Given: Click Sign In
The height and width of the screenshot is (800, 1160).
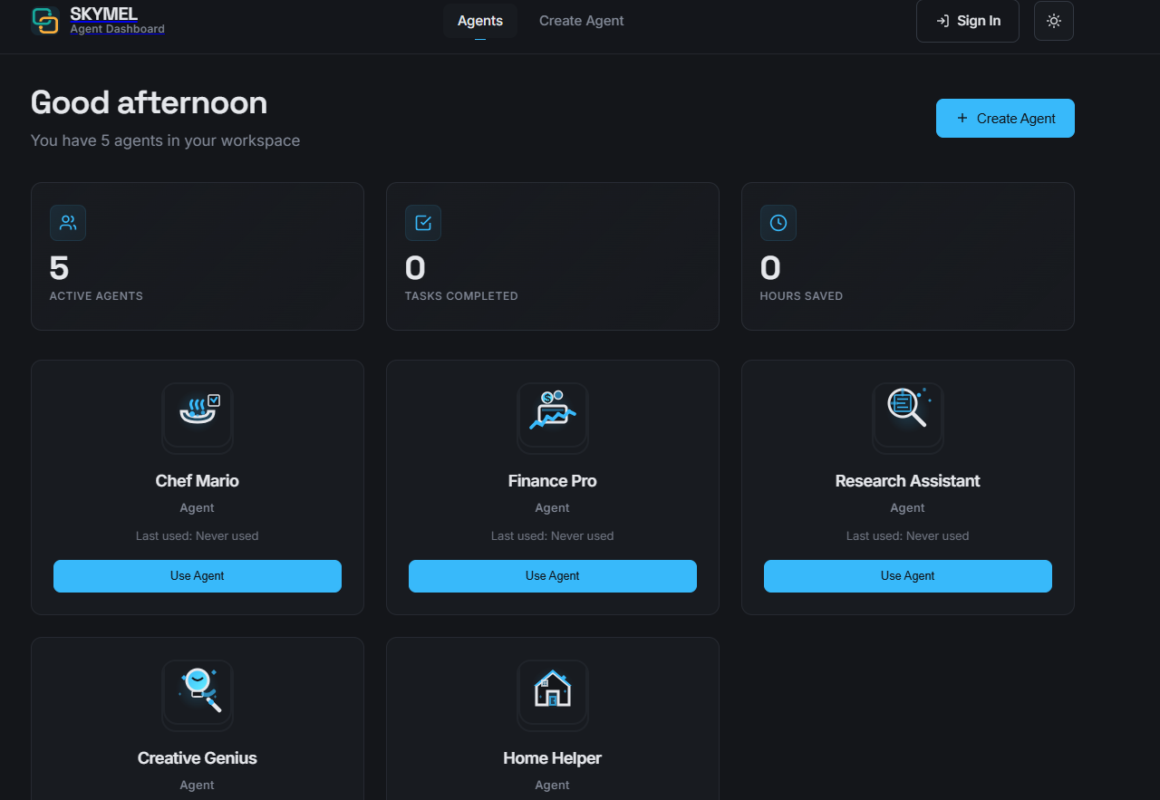Looking at the screenshot, I should [x=967, y=20].
